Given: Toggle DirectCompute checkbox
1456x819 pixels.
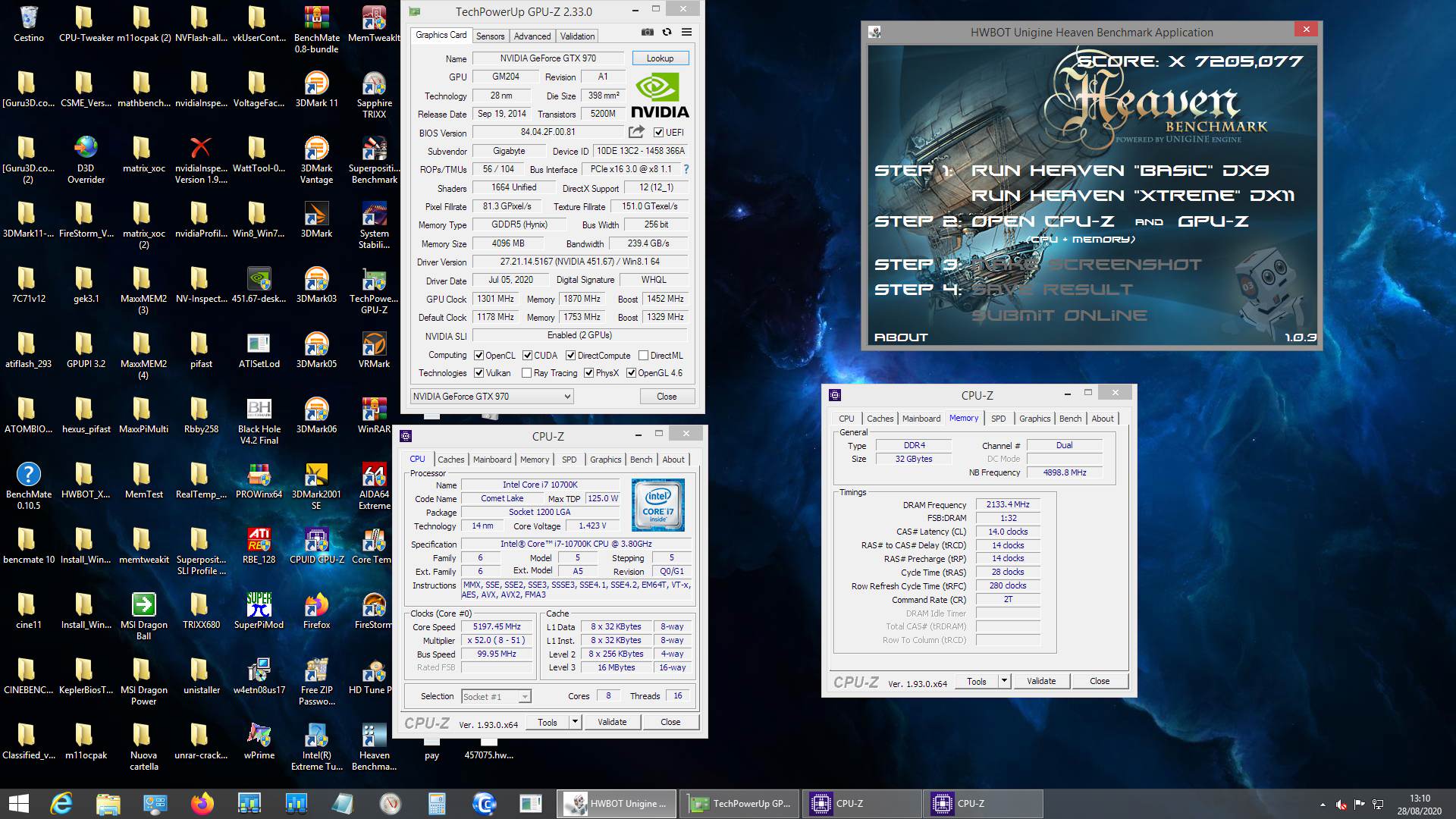Looking at the screenshot, I should click(570, 356).
